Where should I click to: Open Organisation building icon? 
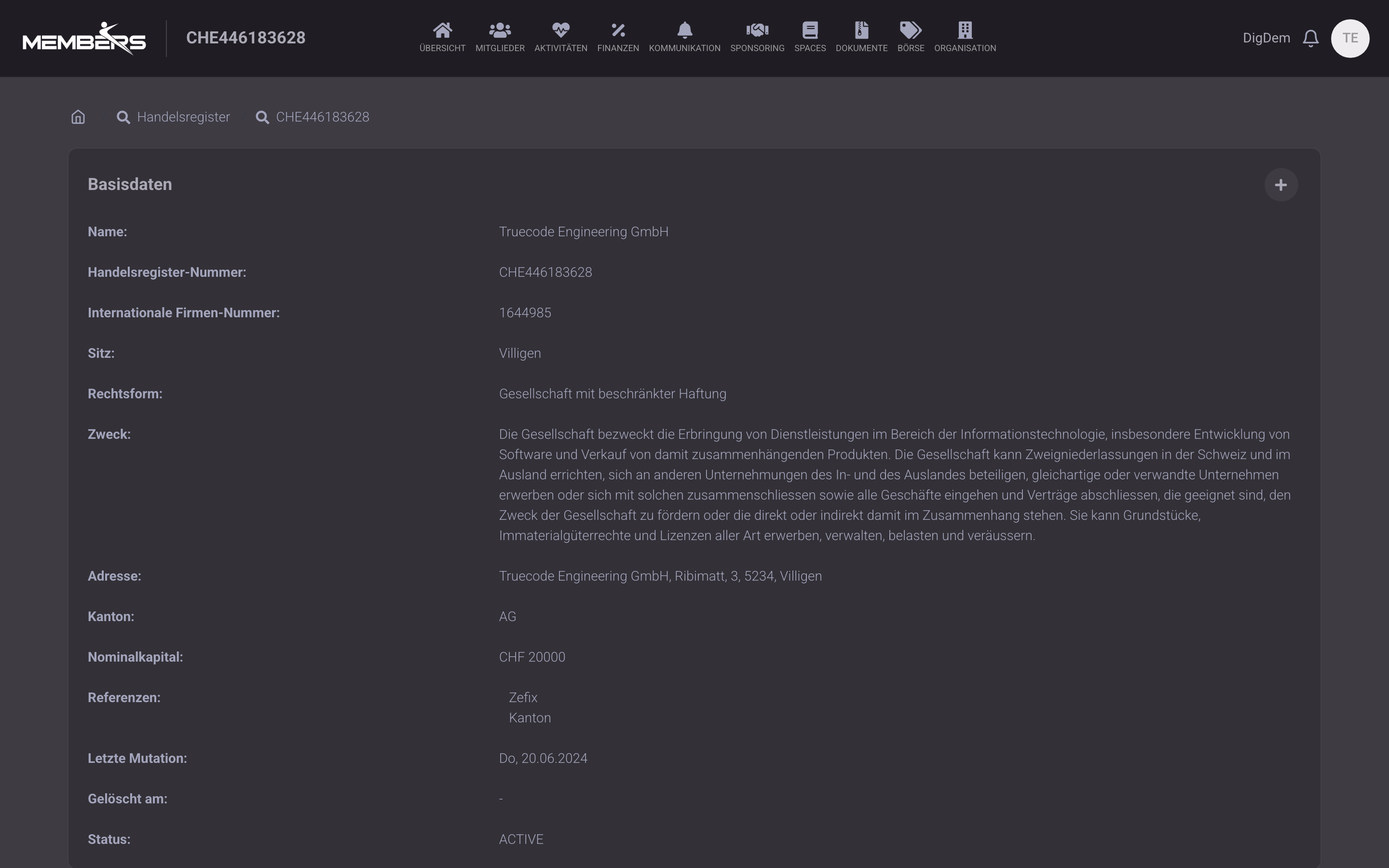coord(965,29)
